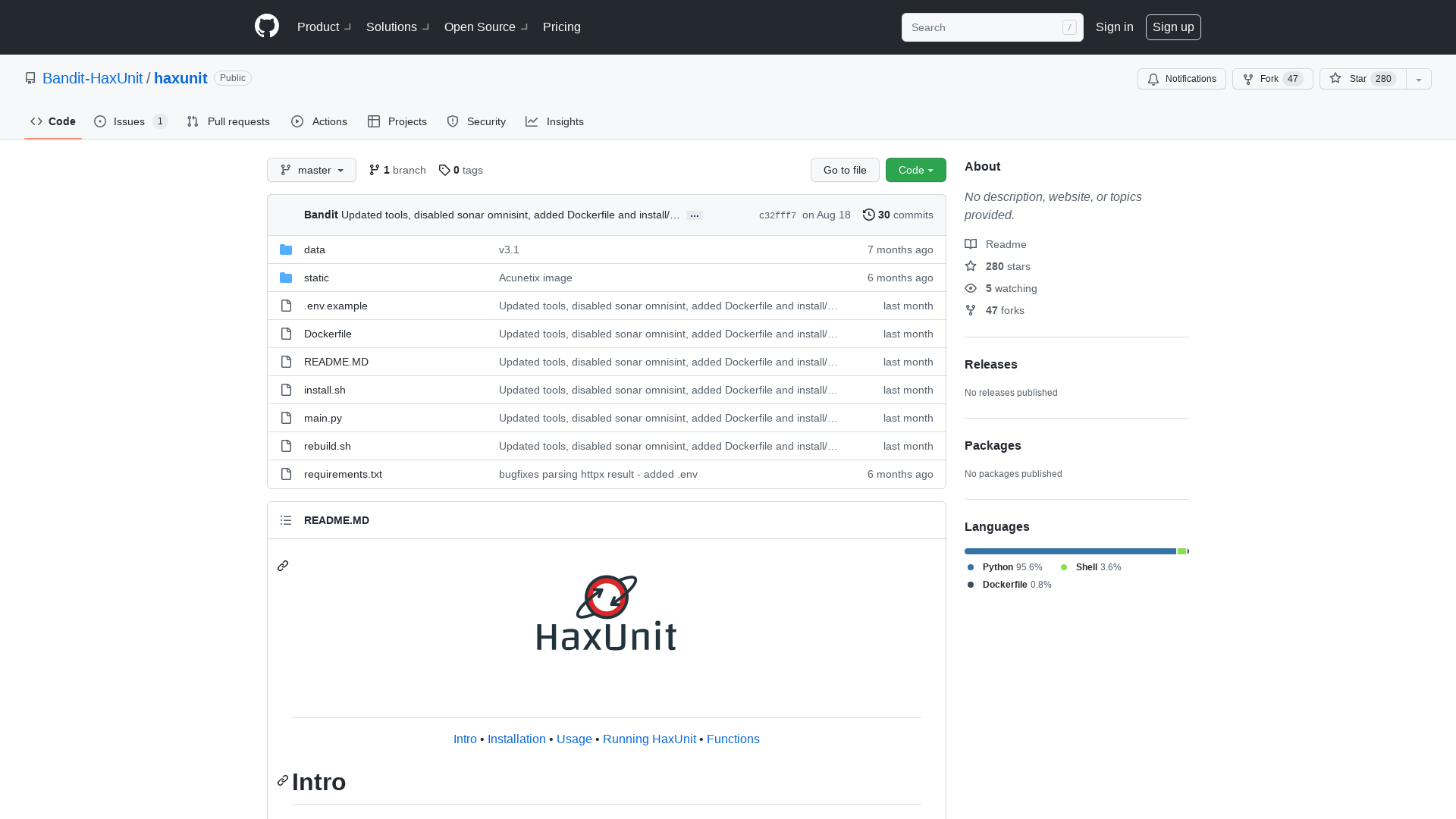Click the file icon beside Dockerfile
This screenshot has height=819, width=1456.
286,334
